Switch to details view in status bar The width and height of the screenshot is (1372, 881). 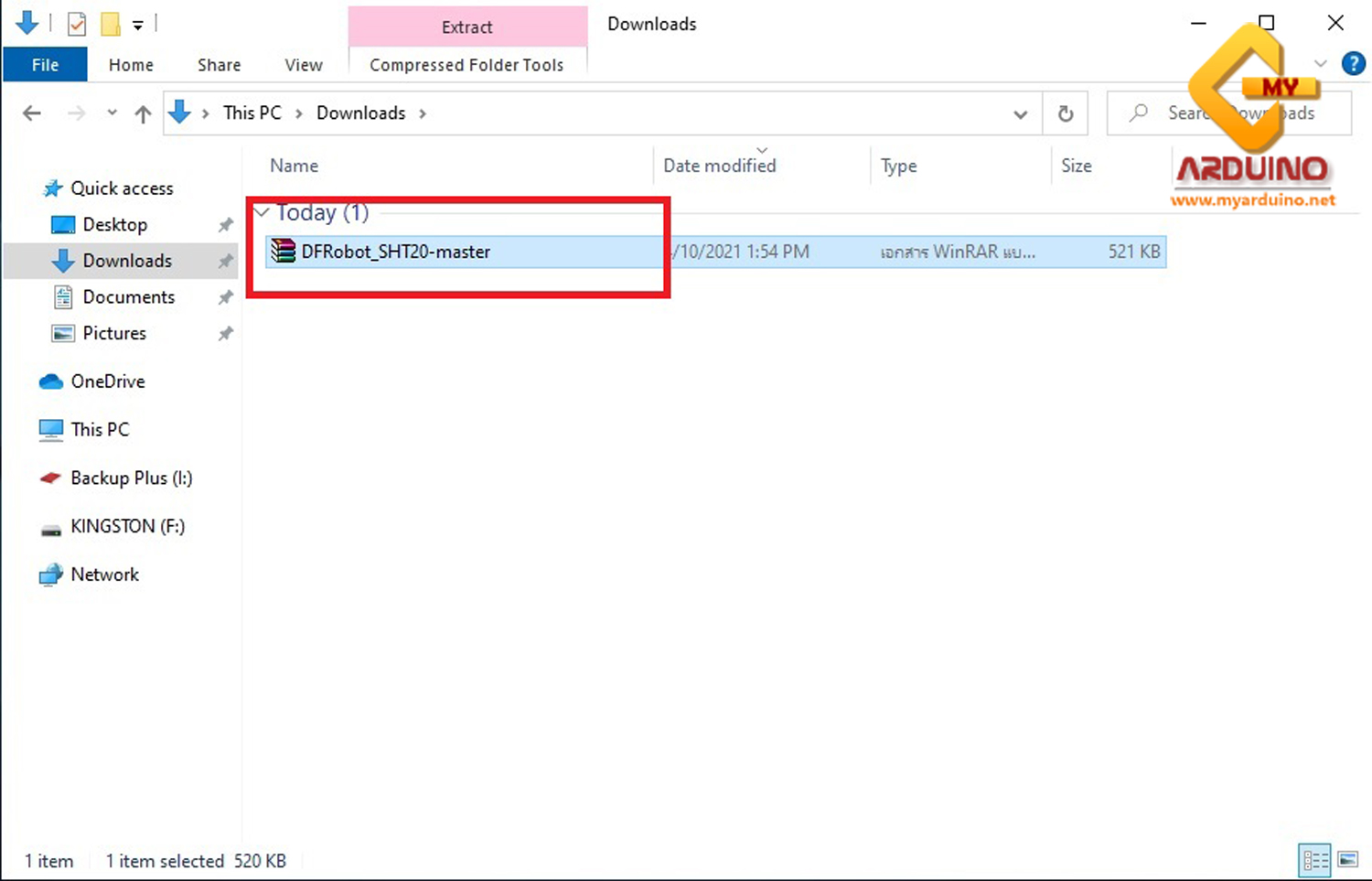pyautogui.click(x=1315, y=860)
